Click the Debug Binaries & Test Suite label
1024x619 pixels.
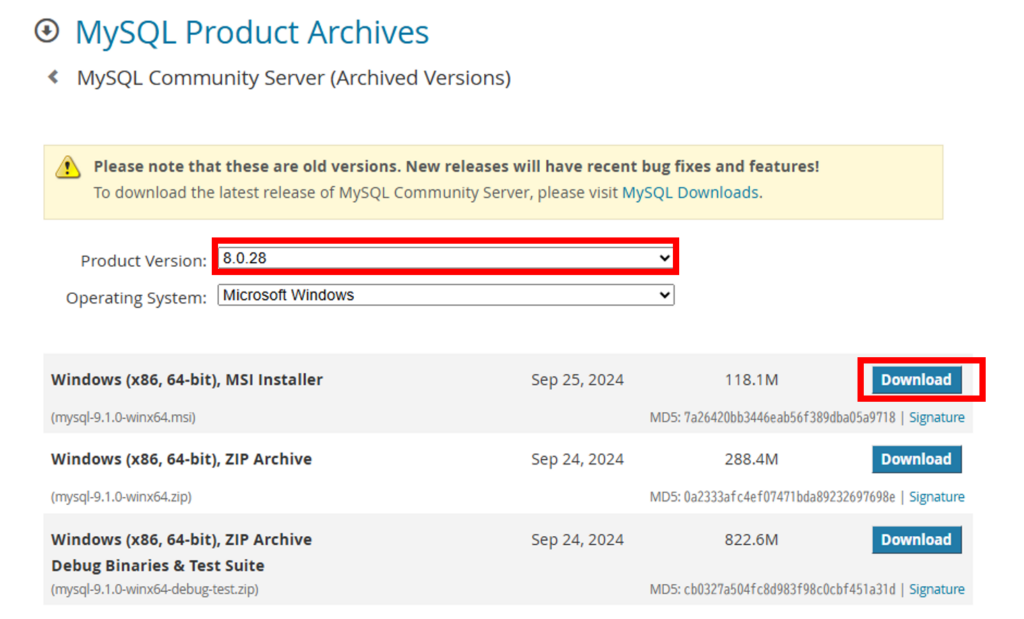[x=158, y=566]
